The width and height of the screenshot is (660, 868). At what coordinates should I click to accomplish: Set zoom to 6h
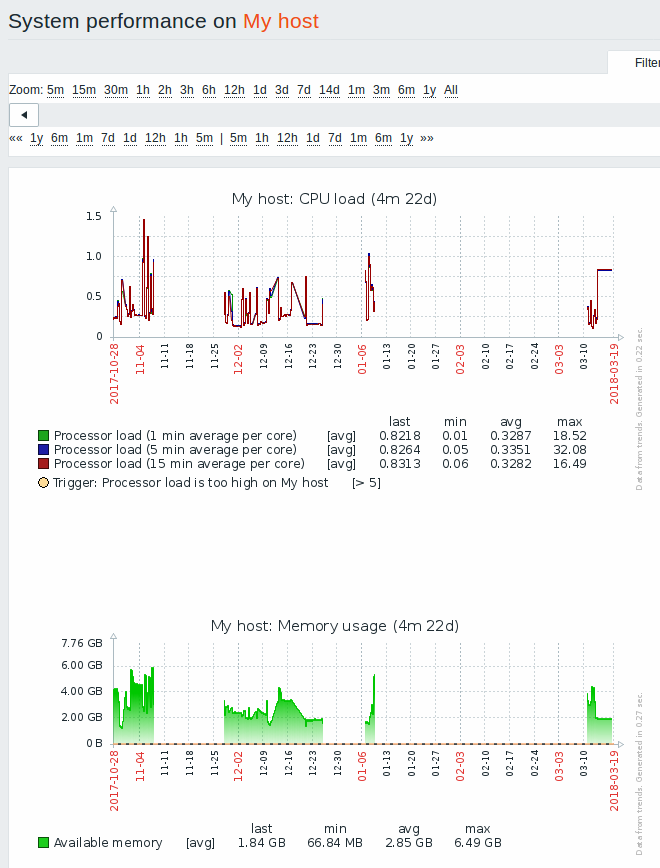pyautogui.click(x=209, y=90)
